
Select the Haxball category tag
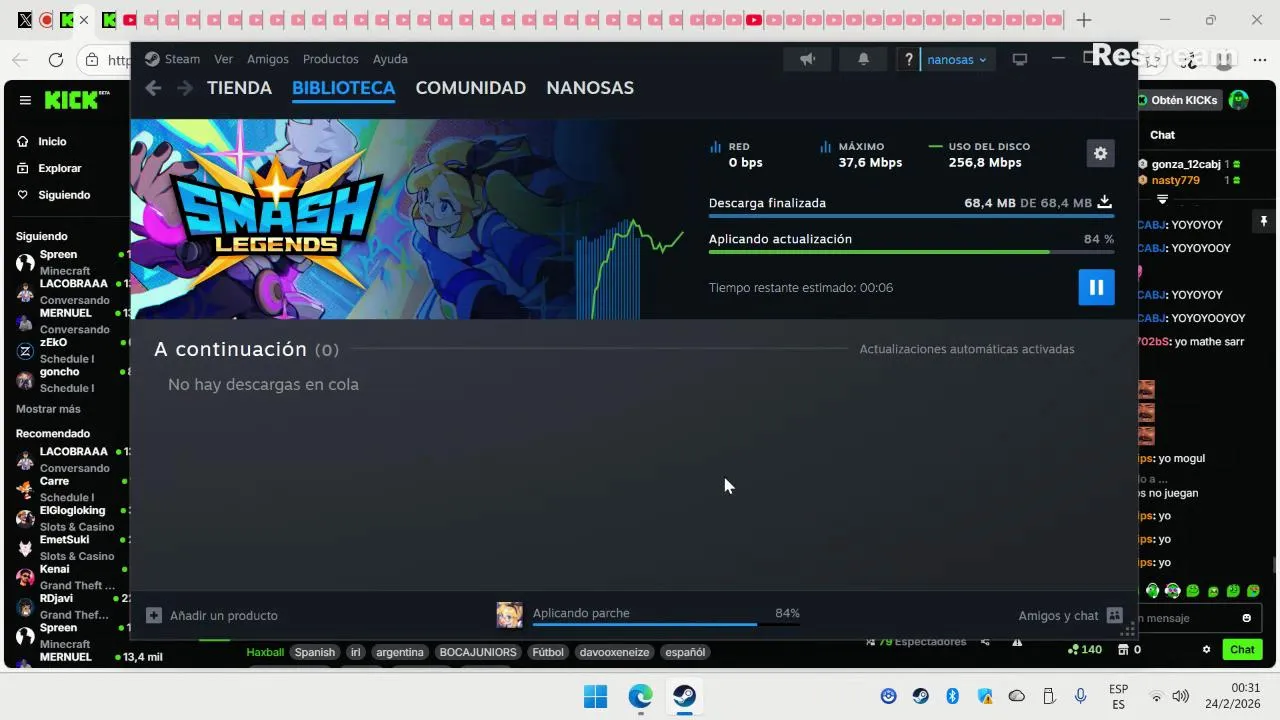point(265,652)
